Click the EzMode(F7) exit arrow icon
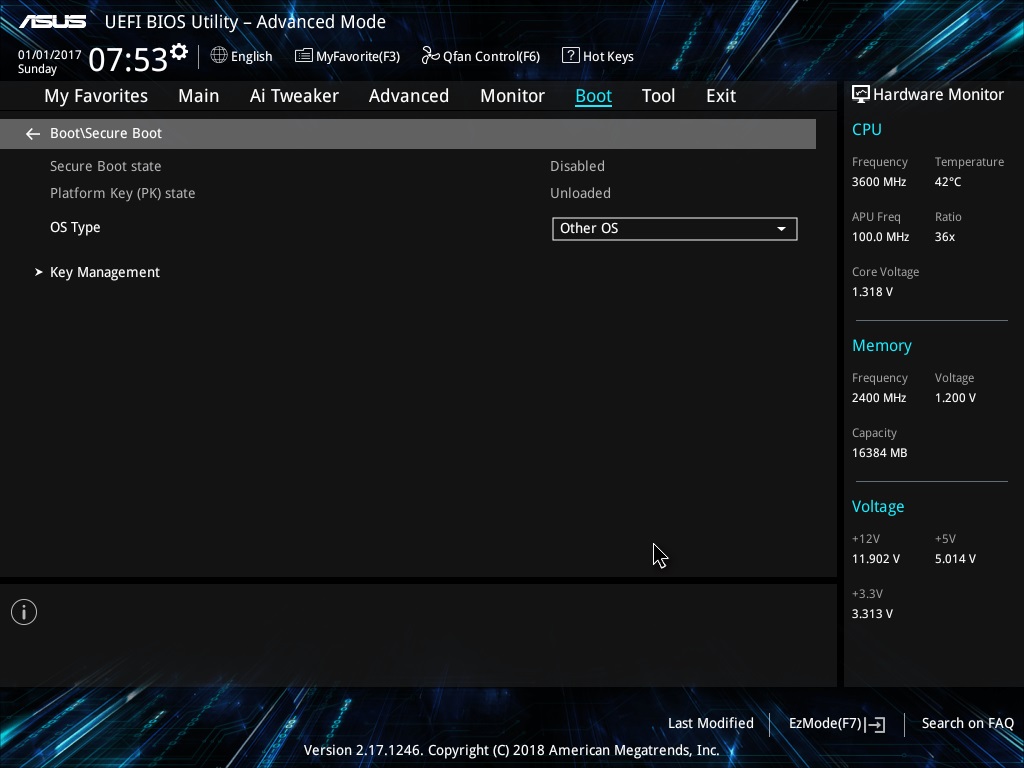 point(875,724)
